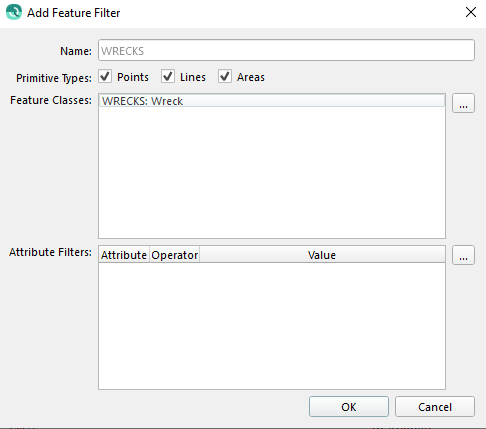
Task: Confirm the filter with OK
Action: click(349, 407)
